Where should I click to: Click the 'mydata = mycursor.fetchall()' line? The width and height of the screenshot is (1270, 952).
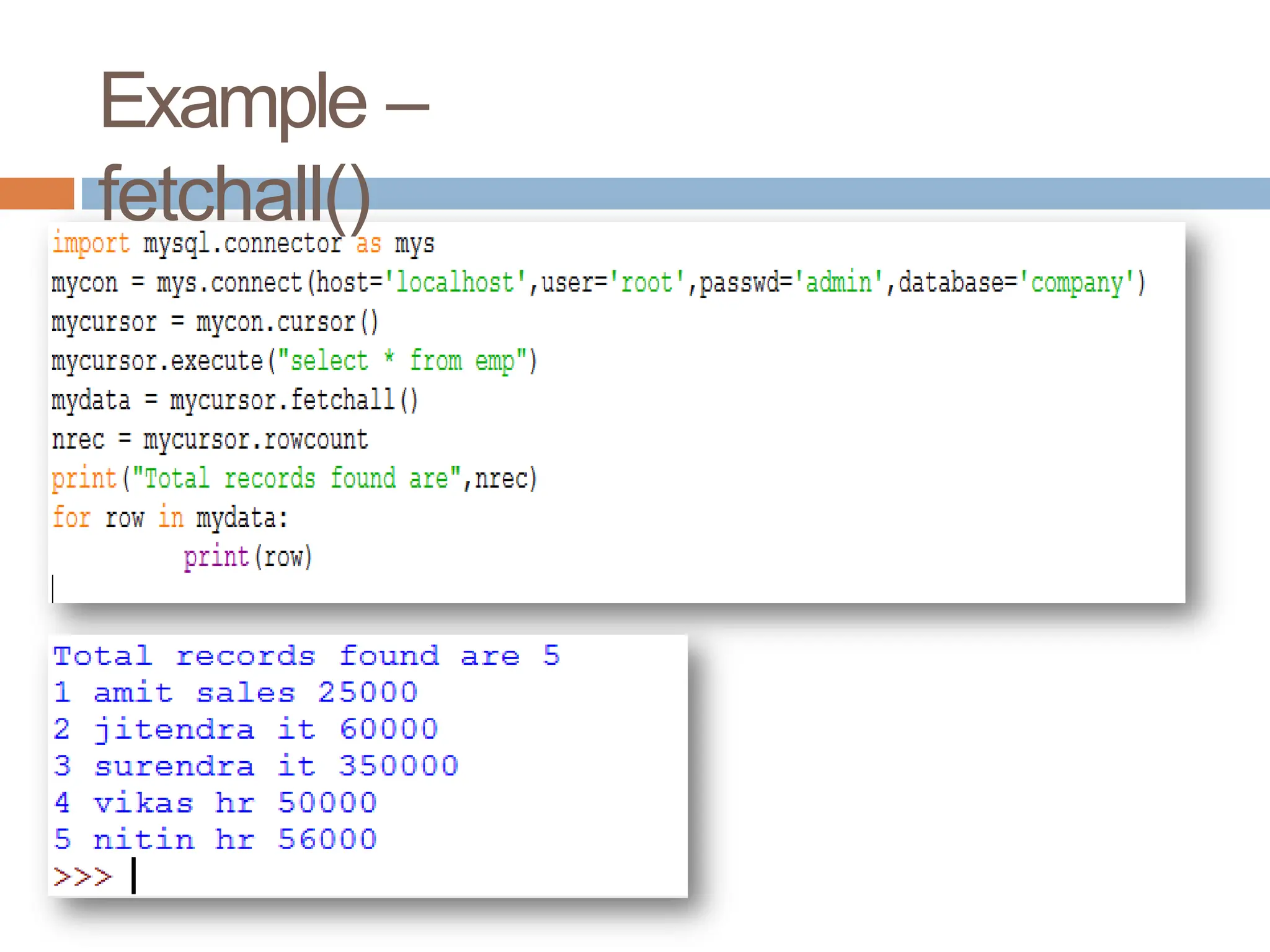click(235, 400)
